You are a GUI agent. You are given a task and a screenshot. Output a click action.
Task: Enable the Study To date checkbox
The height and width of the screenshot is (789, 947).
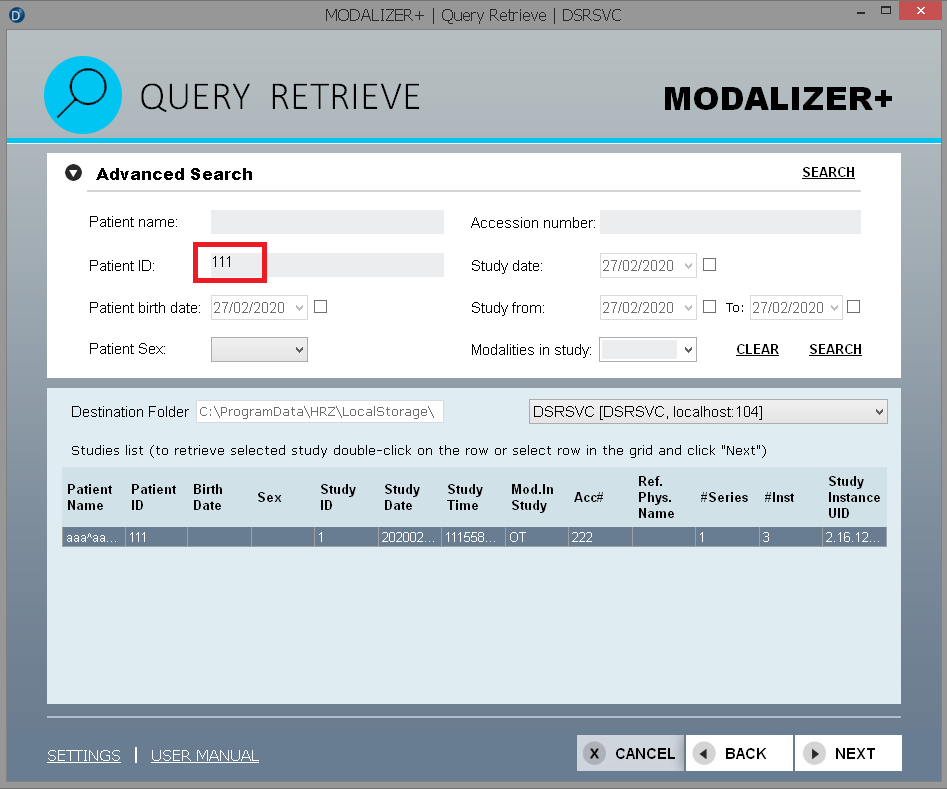(x=854, y=307)
